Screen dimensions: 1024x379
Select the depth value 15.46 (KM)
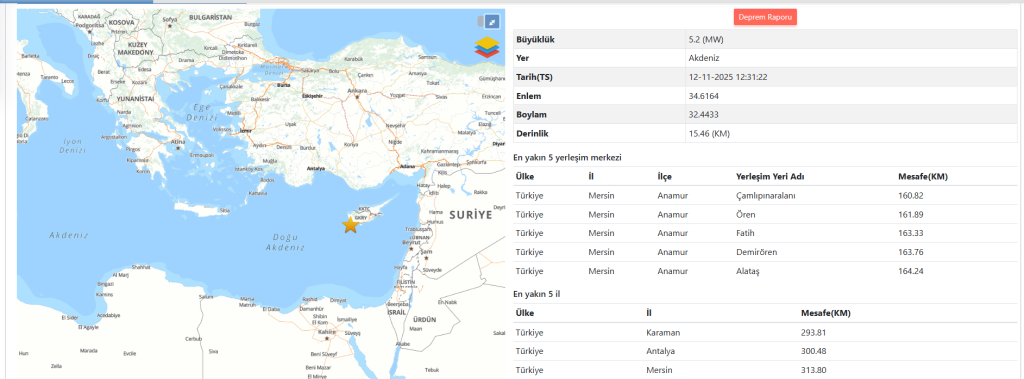pos(709,133)
